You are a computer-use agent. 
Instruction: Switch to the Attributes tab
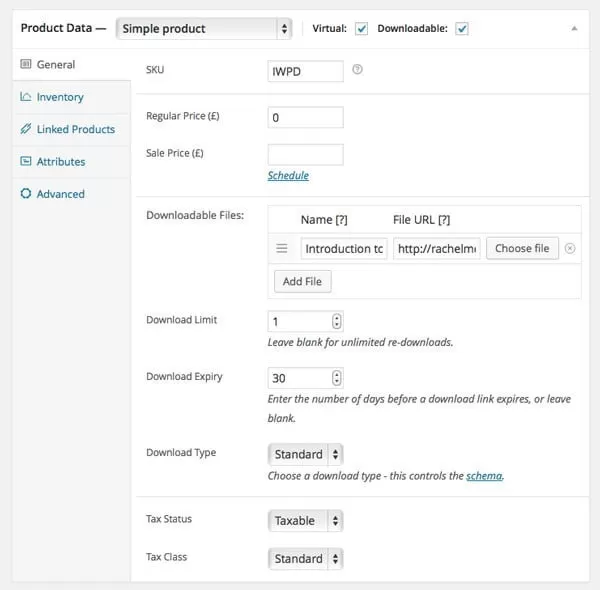(72, 161)
